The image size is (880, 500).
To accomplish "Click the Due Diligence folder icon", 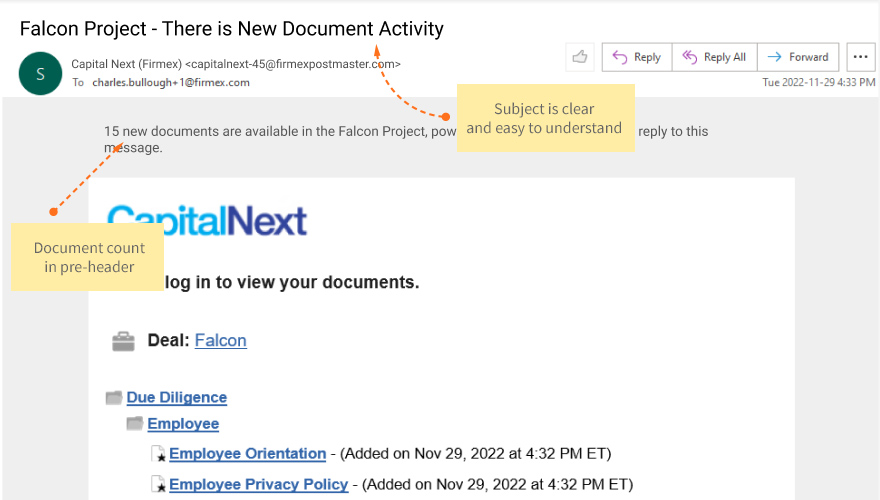I will tap(113, 398).
